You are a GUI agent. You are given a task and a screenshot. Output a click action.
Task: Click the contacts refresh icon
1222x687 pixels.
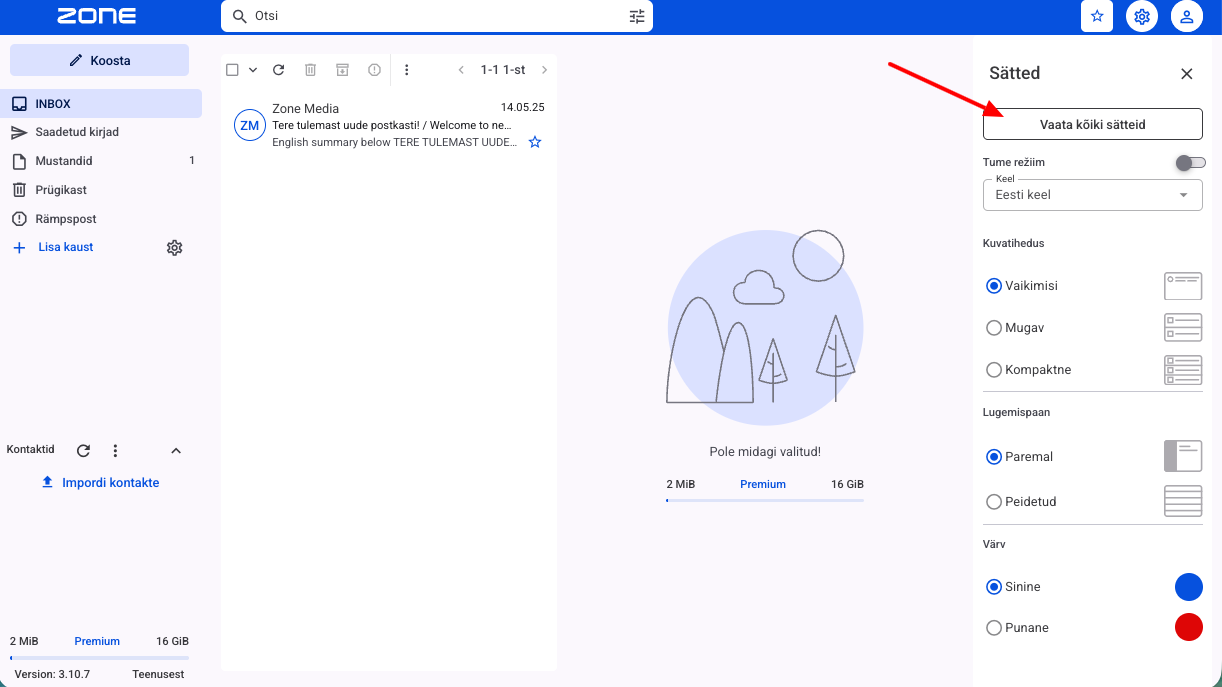[84, 451]
